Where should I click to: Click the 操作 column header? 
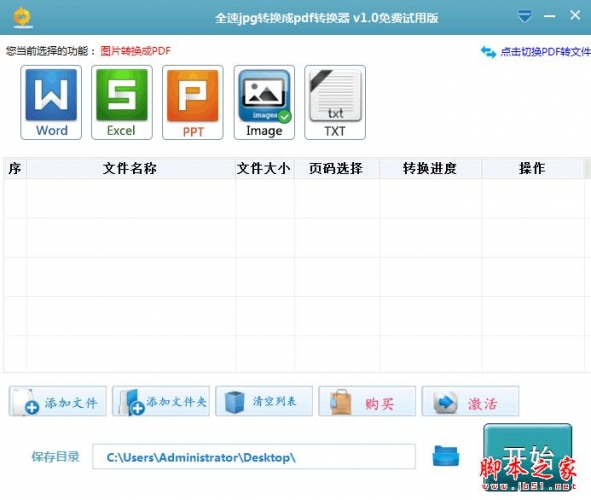tap(533, 168)
